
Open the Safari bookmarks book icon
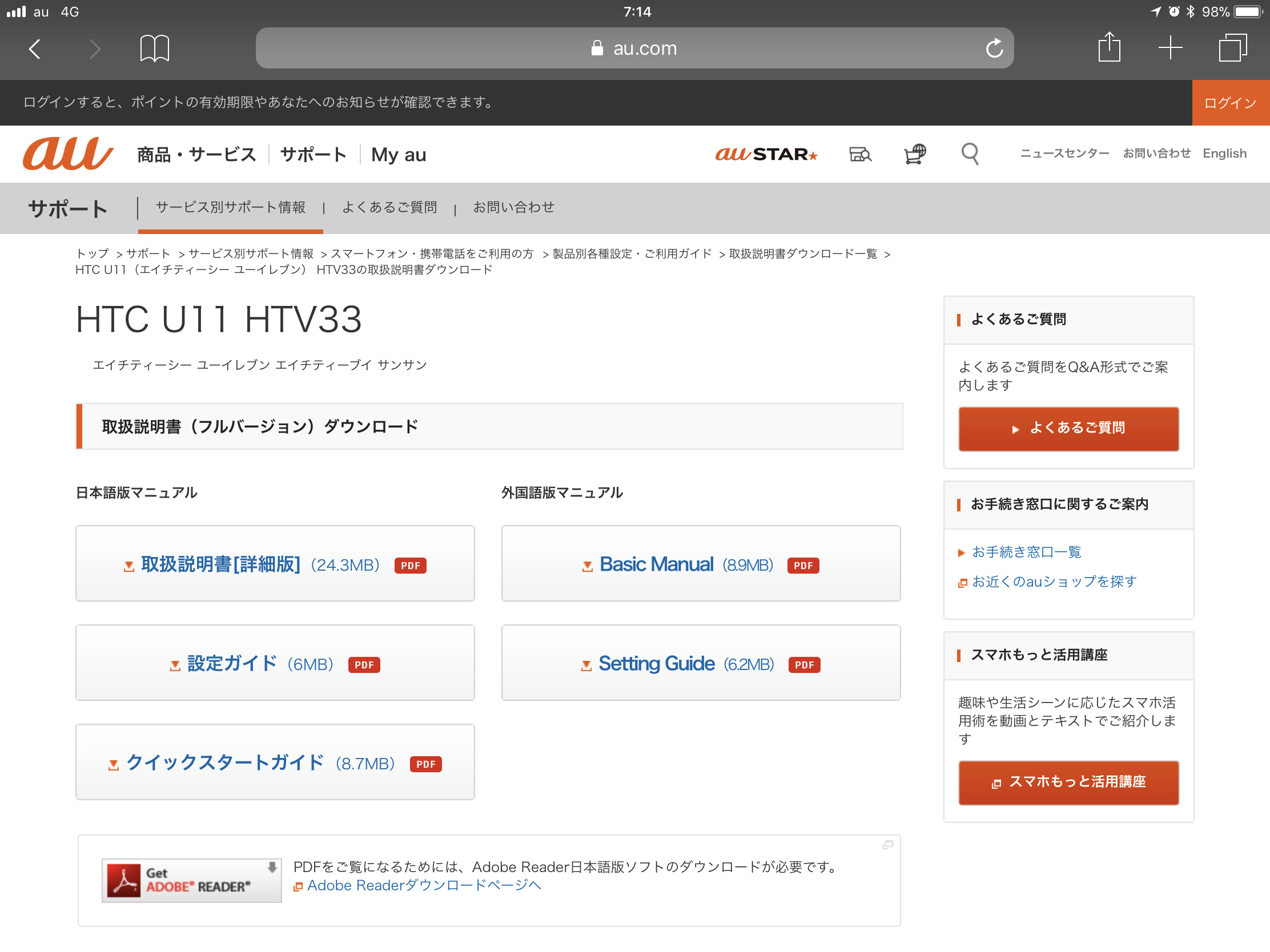[x=154, y=48]
